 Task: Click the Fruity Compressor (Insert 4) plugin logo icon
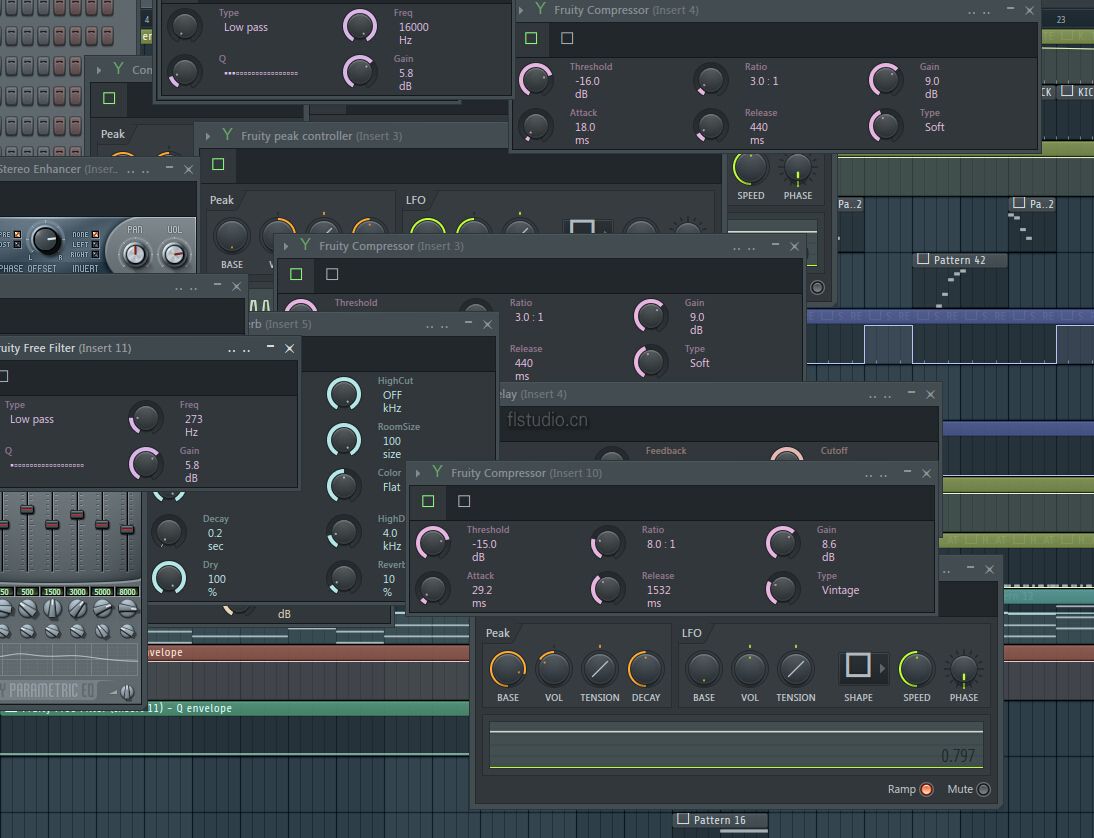pos(540,10)
